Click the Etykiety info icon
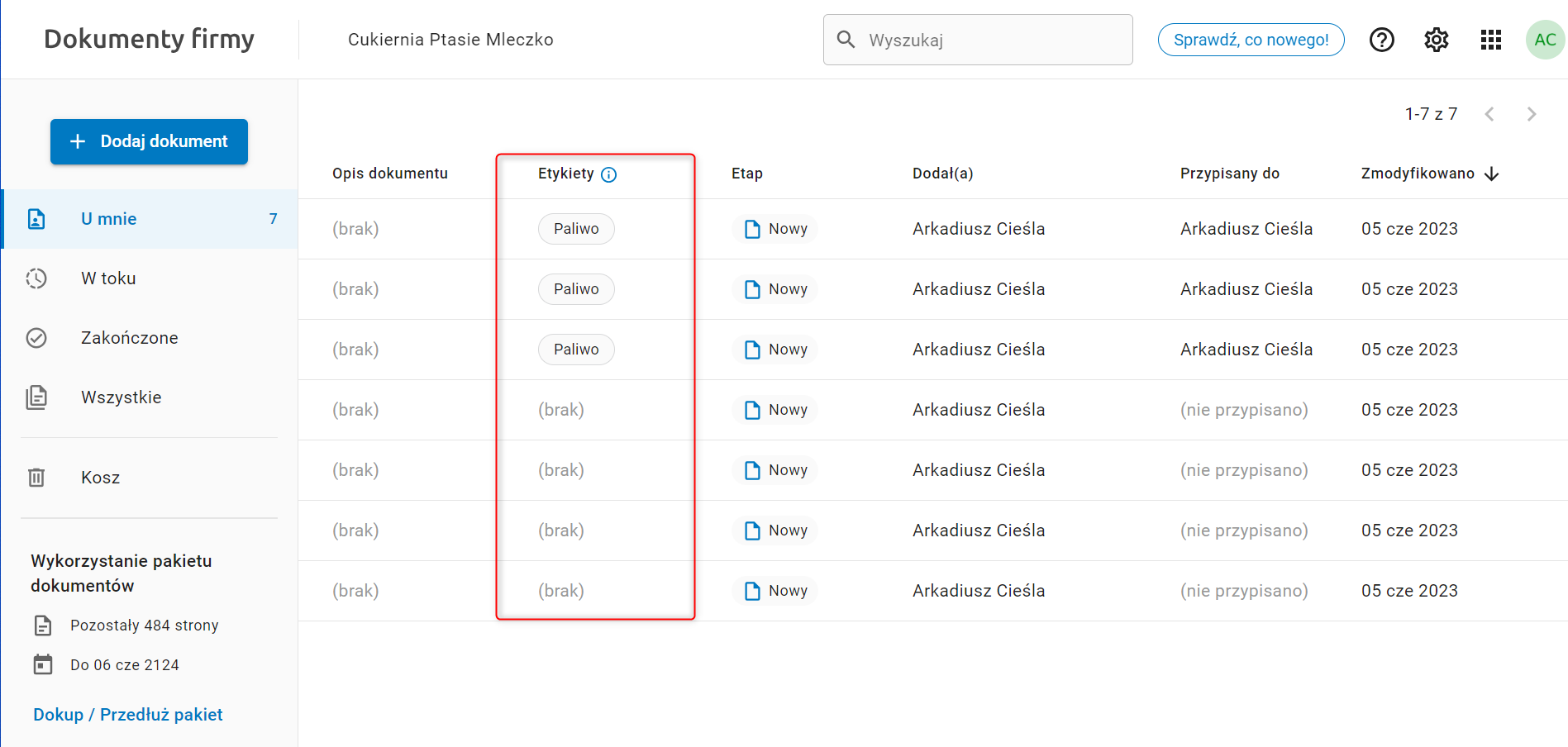Image resolution: width=1568 pixels, height=747 pixels. pyautogui.click(x=609, y=174)
